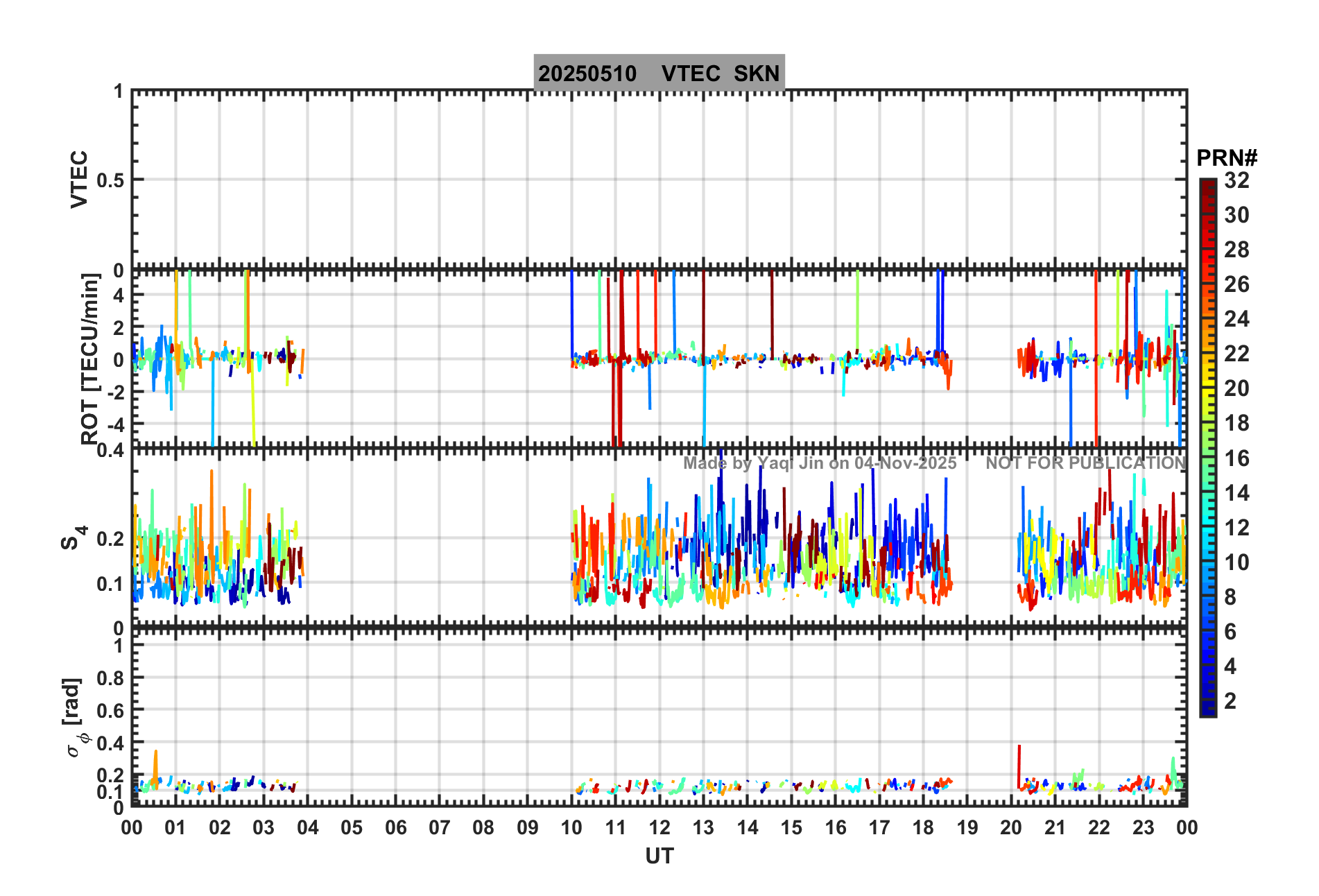Image resolution: width=1319 pixels, height=896 pixels.
Task: Click the '19' hour tick label
Action: tap(967, 827)
